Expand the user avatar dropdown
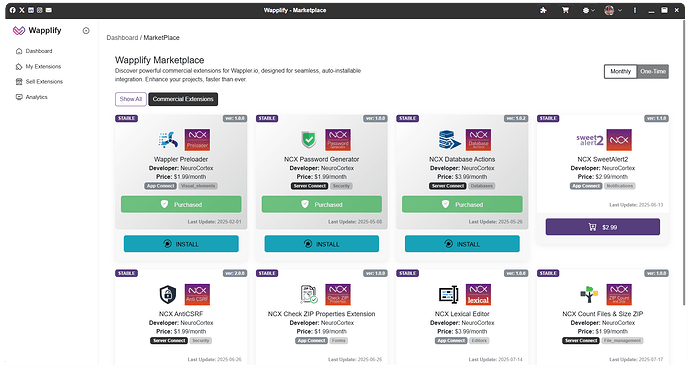Image resolution: width=690 pixels, height=368 pixels. (x=613, y=10)
